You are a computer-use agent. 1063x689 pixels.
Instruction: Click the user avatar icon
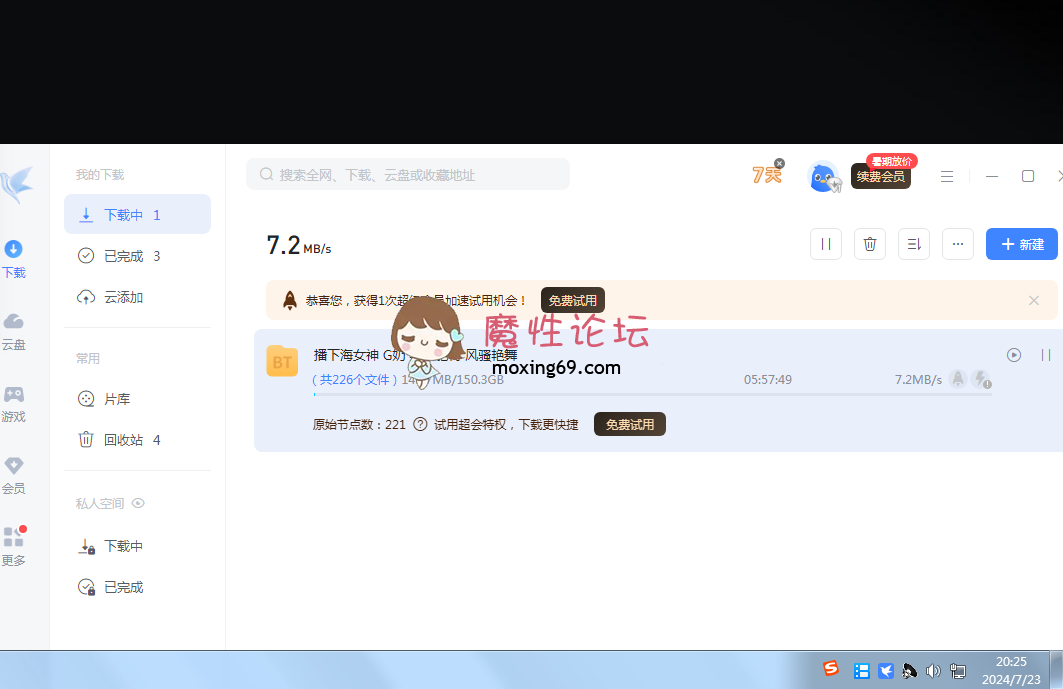coord(822,176)
